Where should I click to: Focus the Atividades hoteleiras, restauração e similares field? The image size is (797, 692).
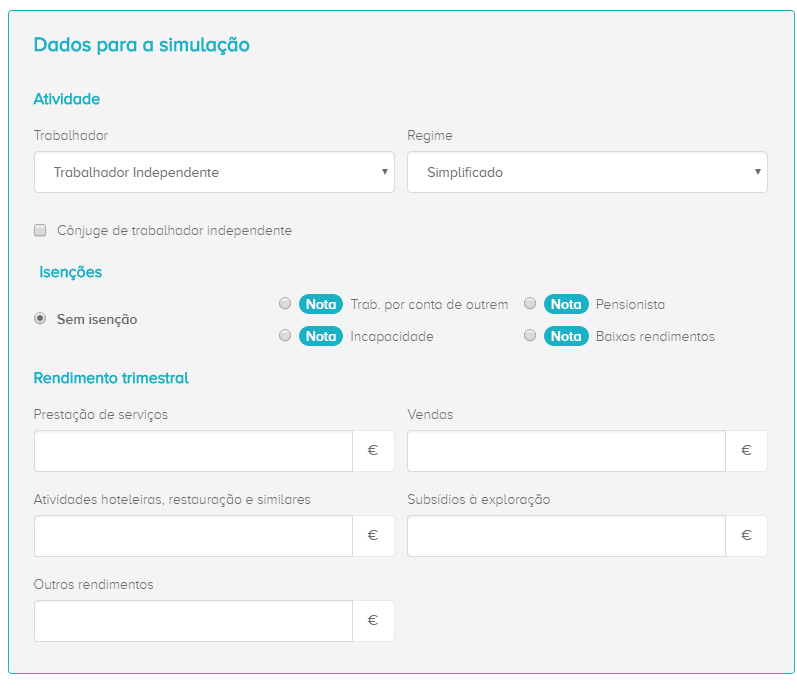point(193,536)
